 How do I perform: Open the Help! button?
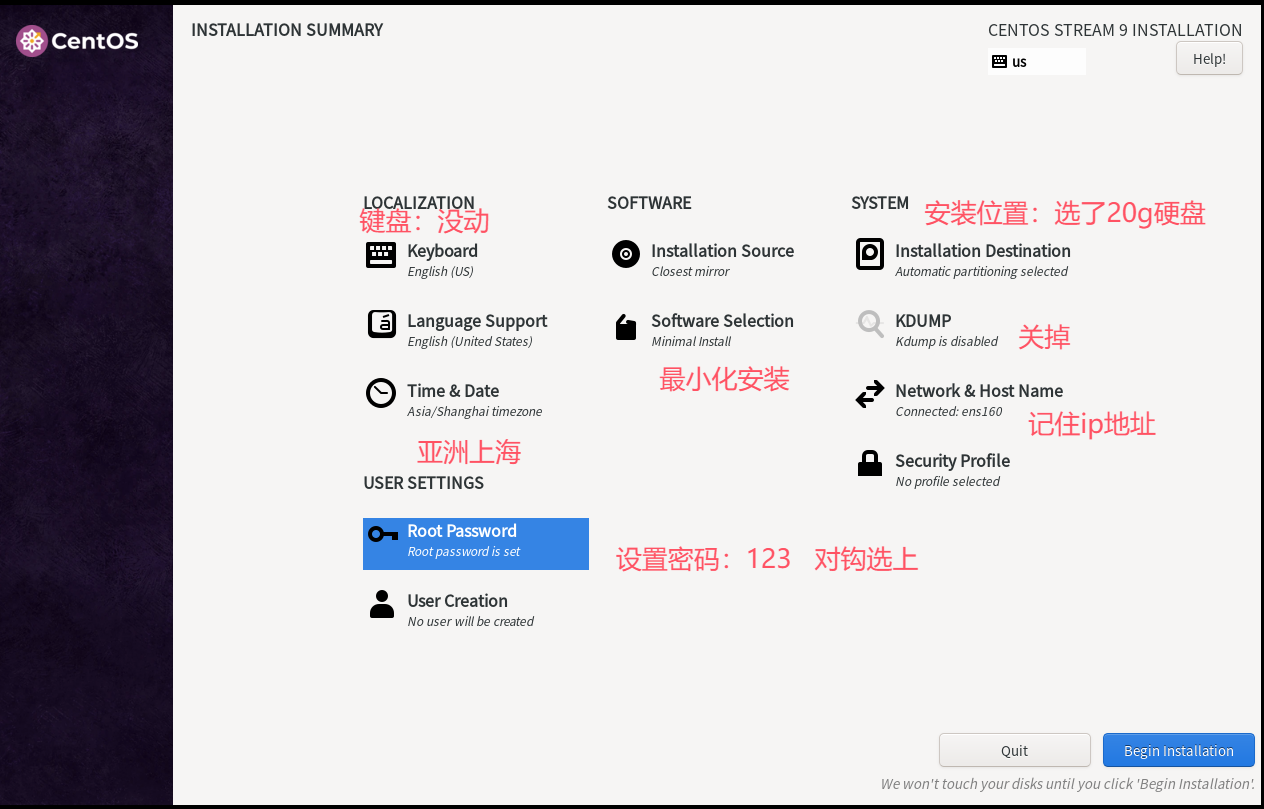1209,58
